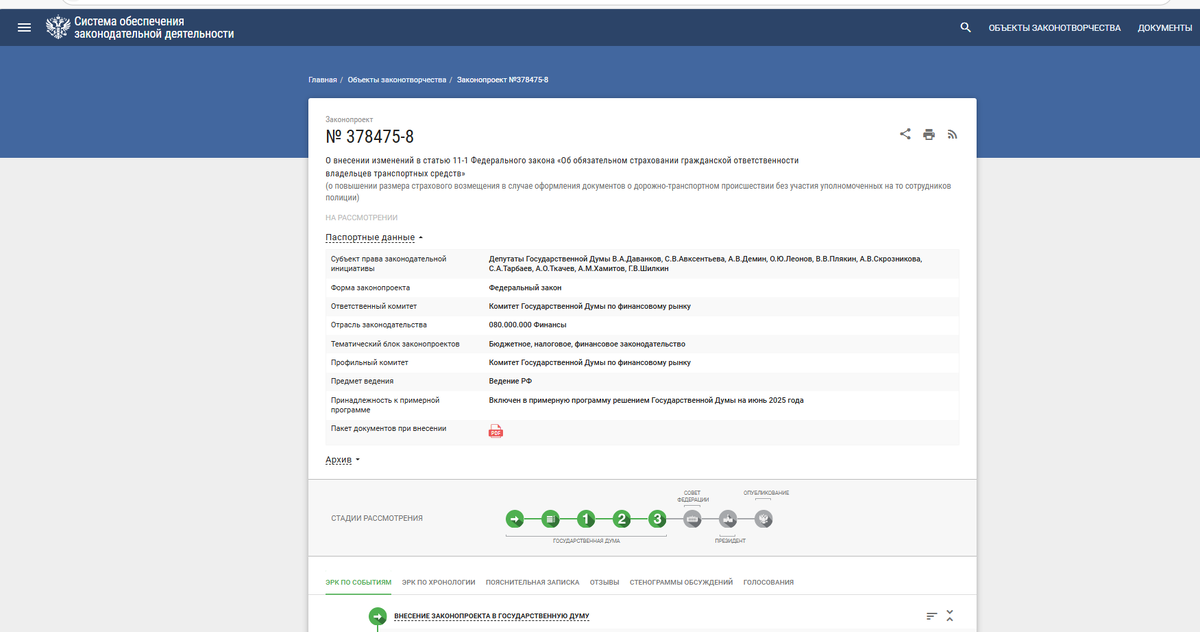Click the Федеральный закон value

click(x=525, y=287)
